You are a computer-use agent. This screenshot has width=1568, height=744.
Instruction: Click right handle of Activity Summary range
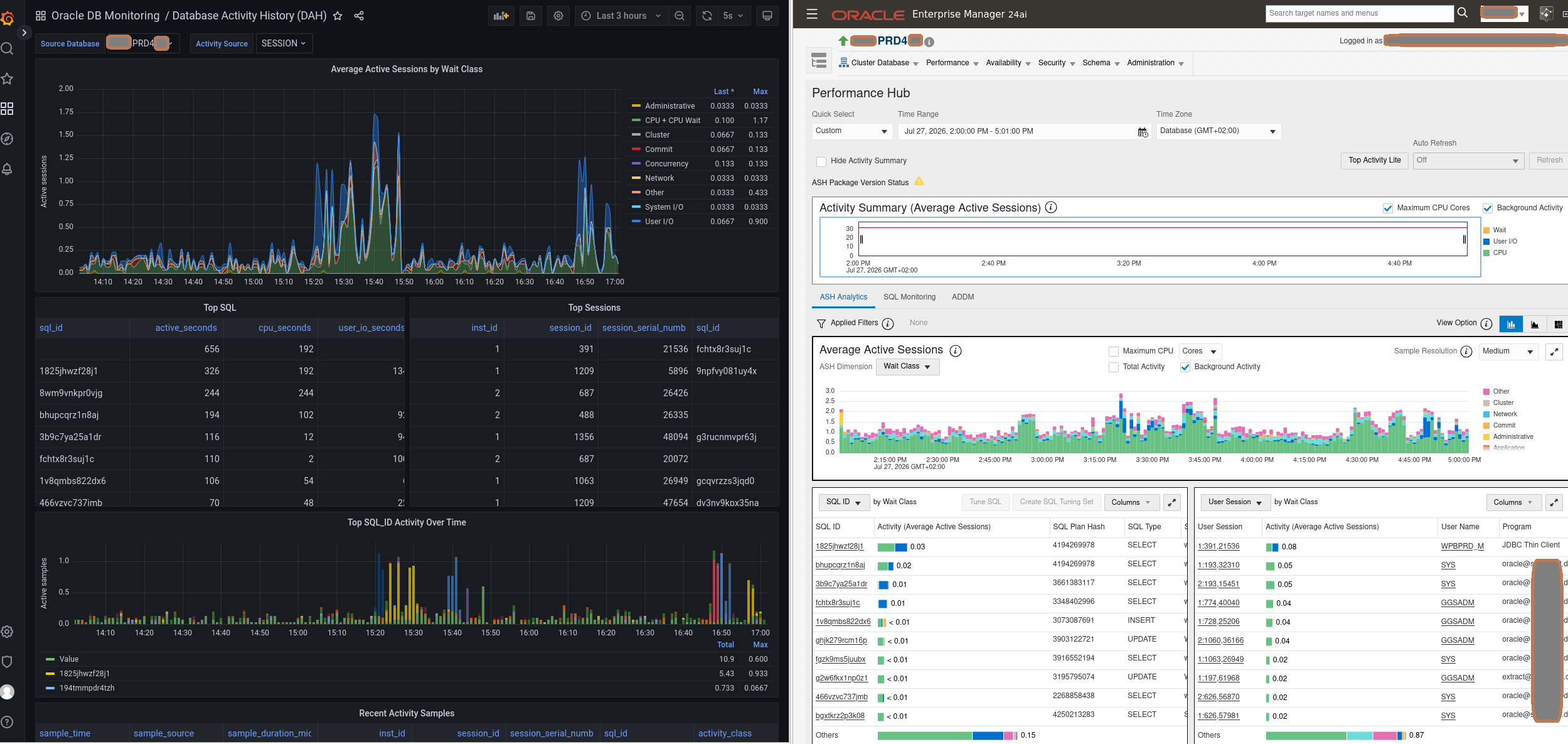[x=1464, y=239]
